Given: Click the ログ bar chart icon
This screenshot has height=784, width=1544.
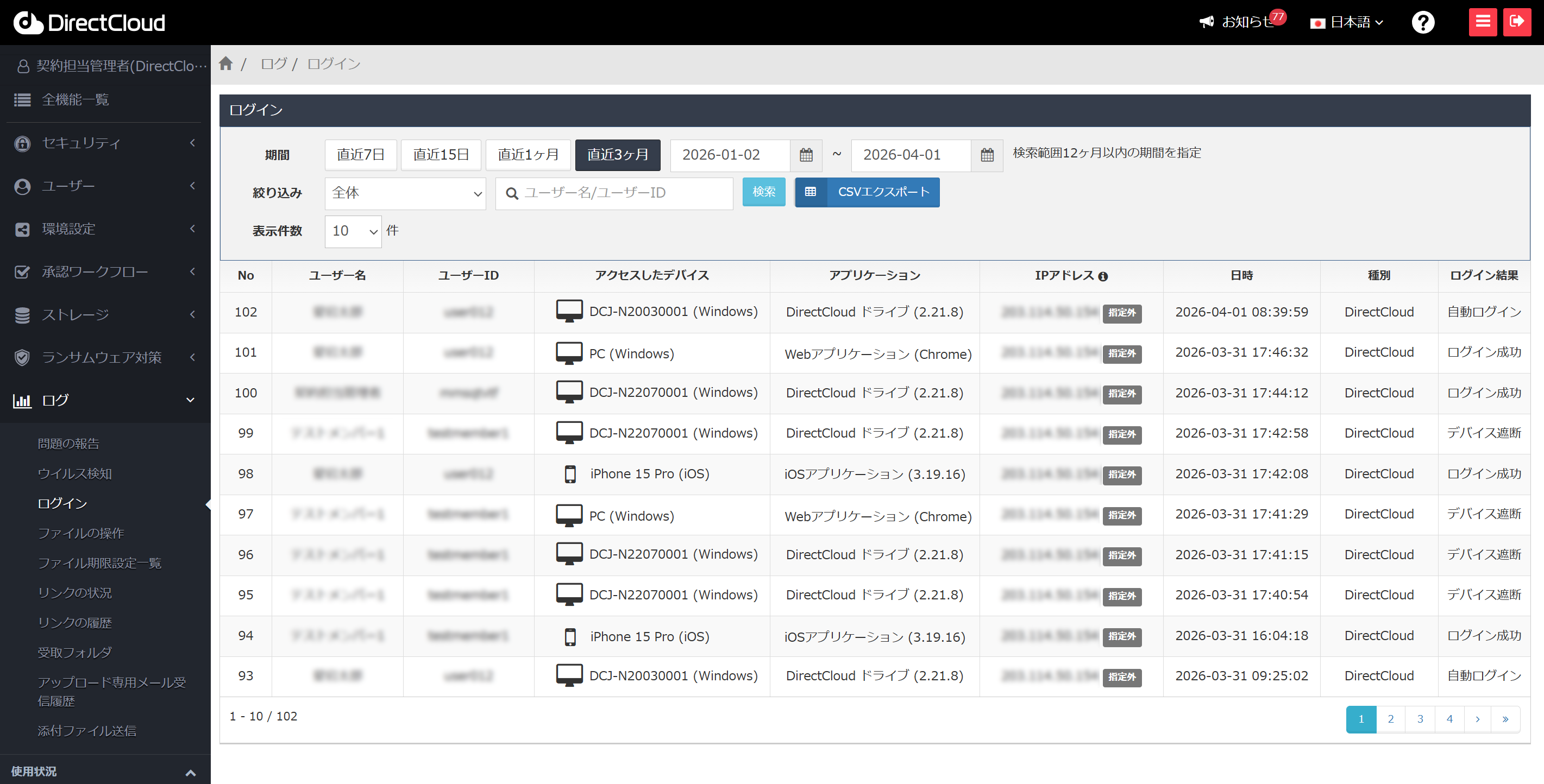Looking at the screenshot, I should 22,400.
